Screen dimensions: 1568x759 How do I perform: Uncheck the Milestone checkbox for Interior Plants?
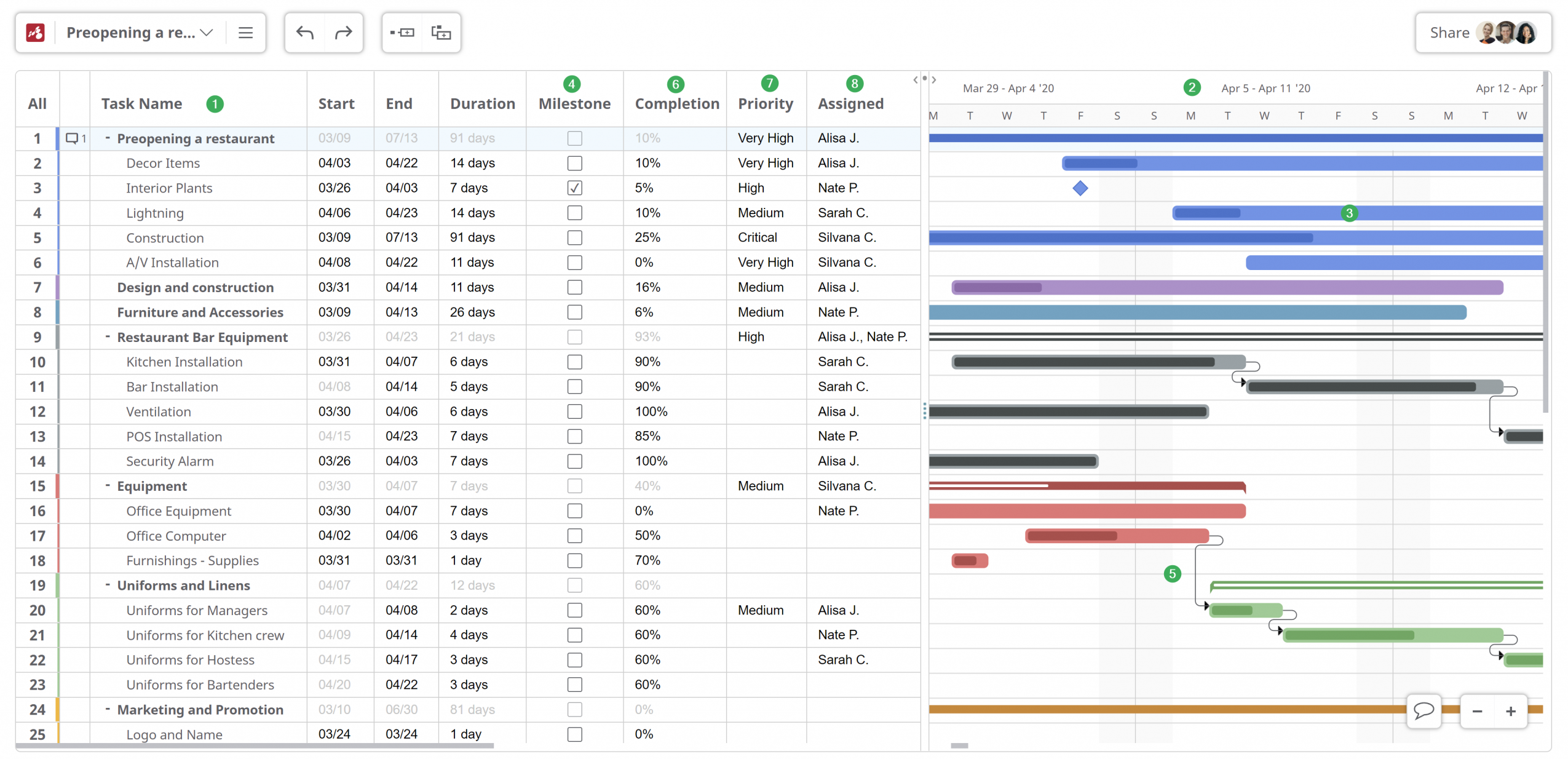(x=574, y=188)
